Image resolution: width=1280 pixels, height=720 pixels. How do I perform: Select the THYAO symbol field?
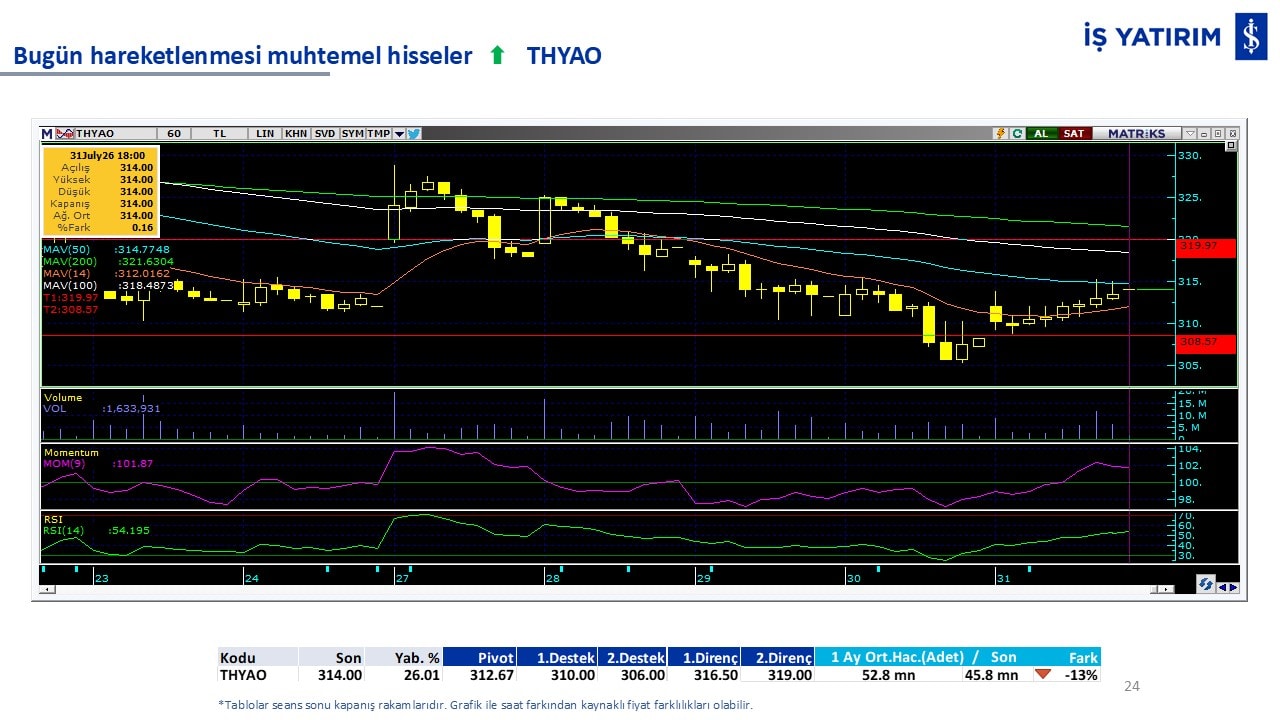tap(116, 133)
